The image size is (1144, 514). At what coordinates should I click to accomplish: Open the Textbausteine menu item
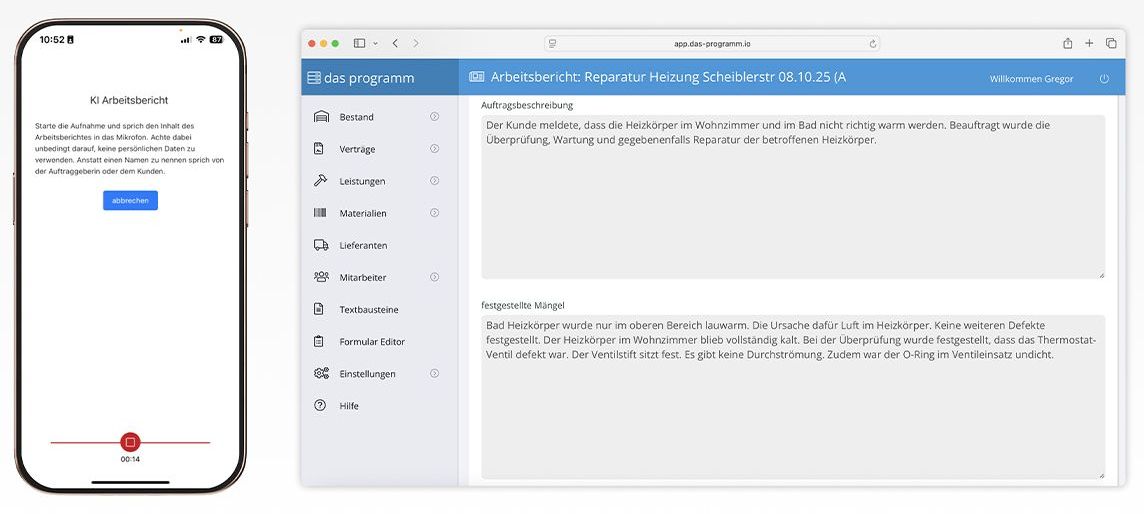(x=368, y=310)
